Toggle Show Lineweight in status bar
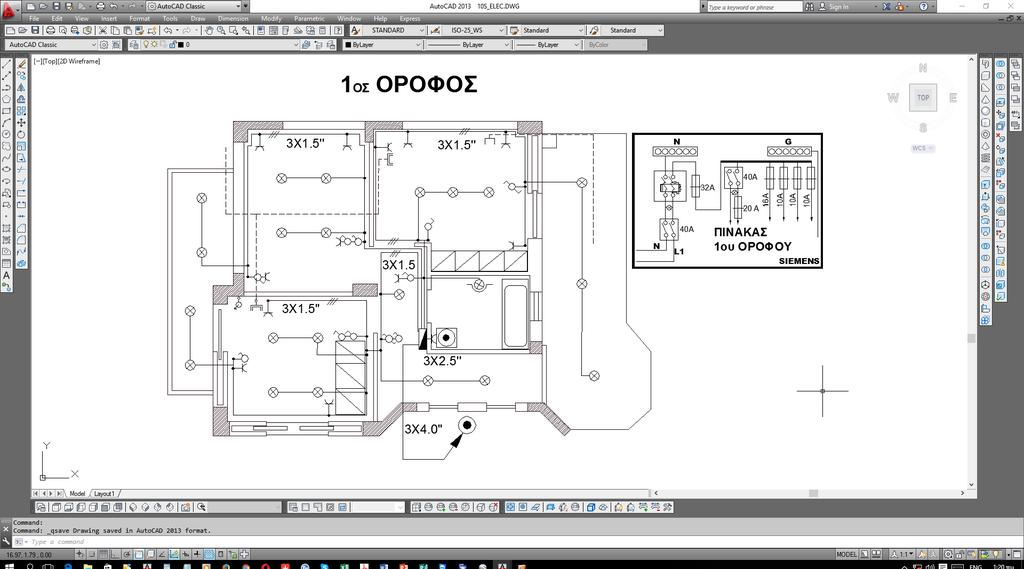Viewport: 1024px width, 569px height. point(197,554)
